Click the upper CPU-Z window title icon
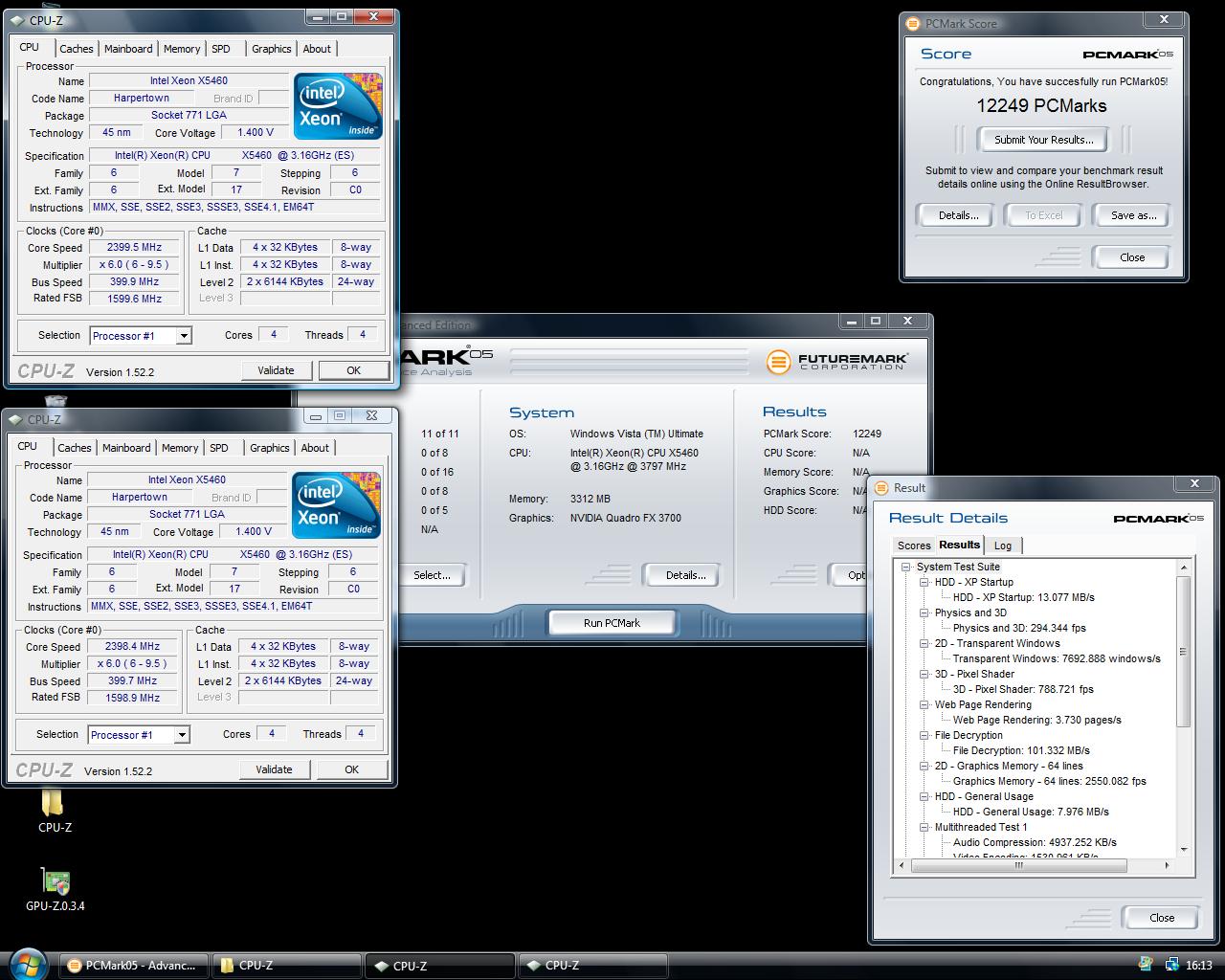This screenshot has width=1225, height=980. [x=17, y=20]
